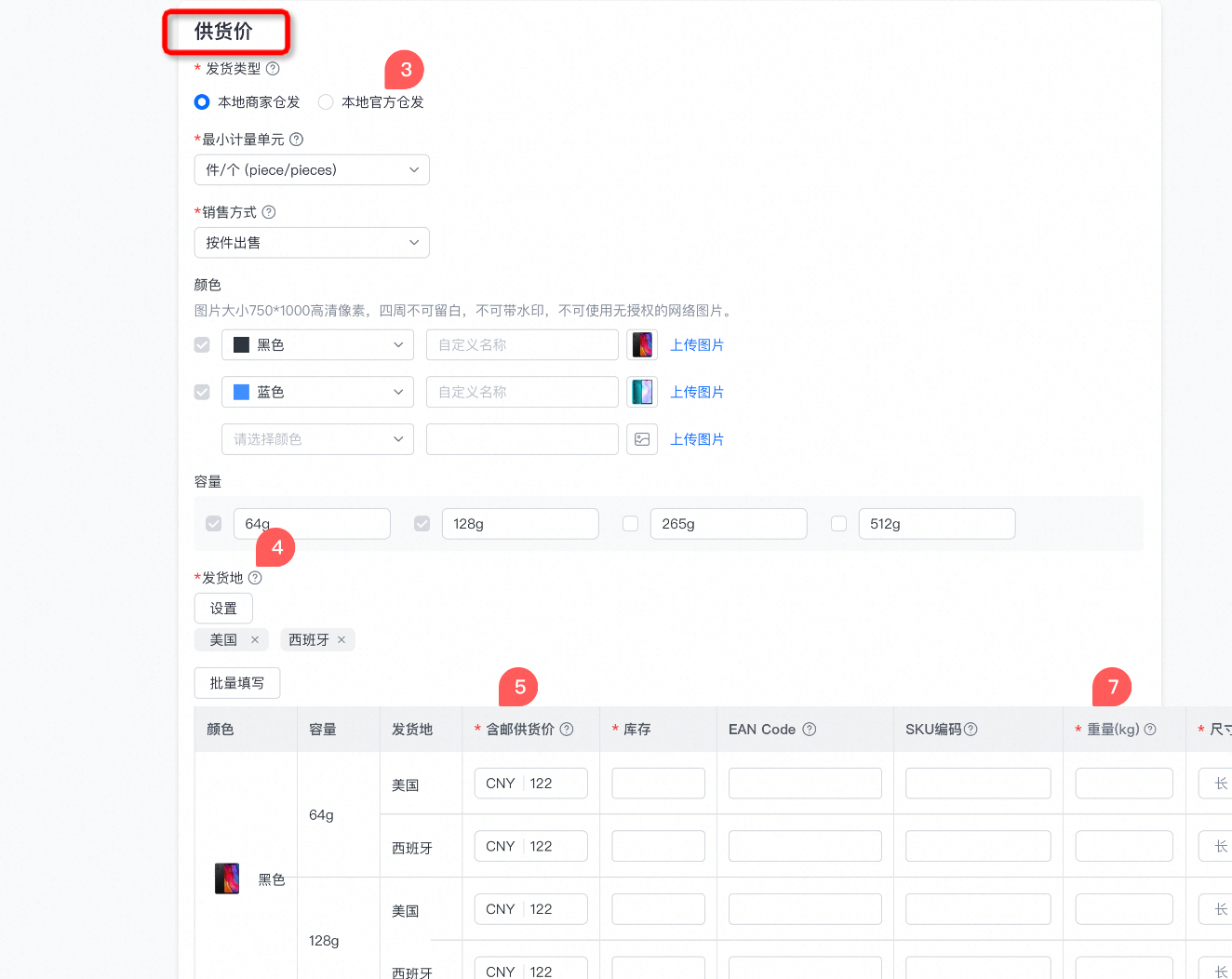Click image placeholder icon in empty color row
Viewport: 1232px width, 979px height.
[x=642, y=439]
